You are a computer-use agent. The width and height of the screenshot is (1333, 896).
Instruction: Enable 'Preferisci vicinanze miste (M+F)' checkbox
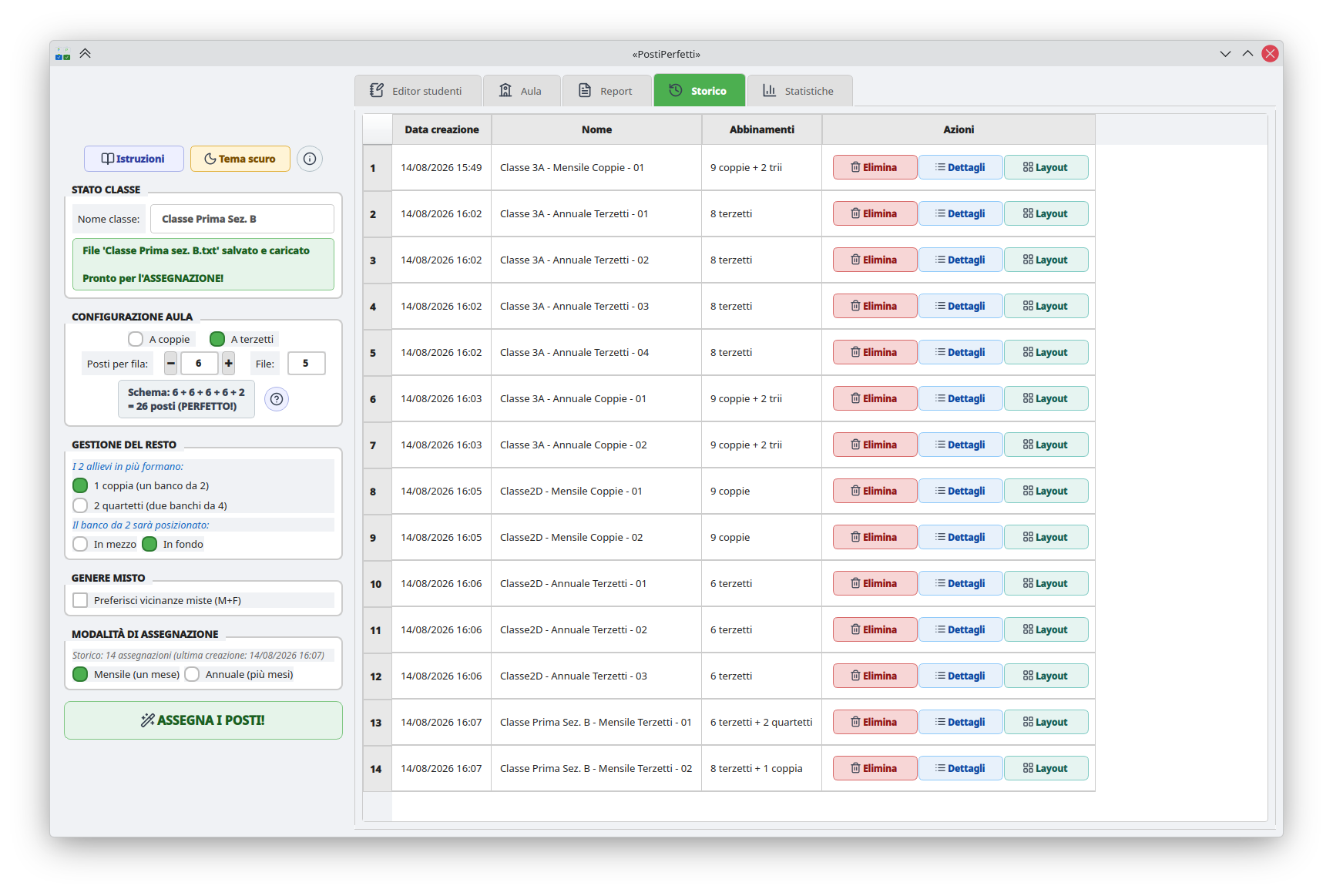(80, 600)
